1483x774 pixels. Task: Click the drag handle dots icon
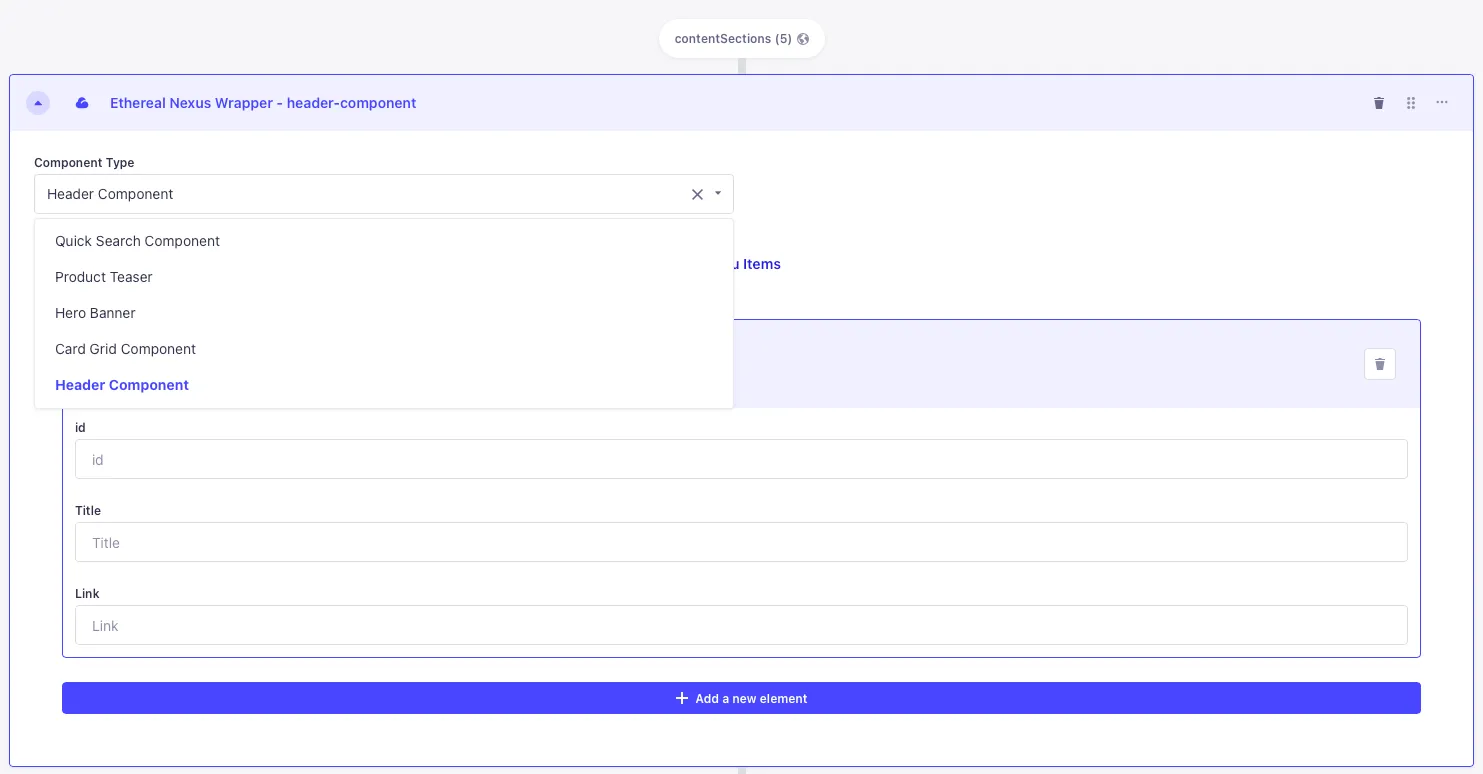(x=1411, y=103)
